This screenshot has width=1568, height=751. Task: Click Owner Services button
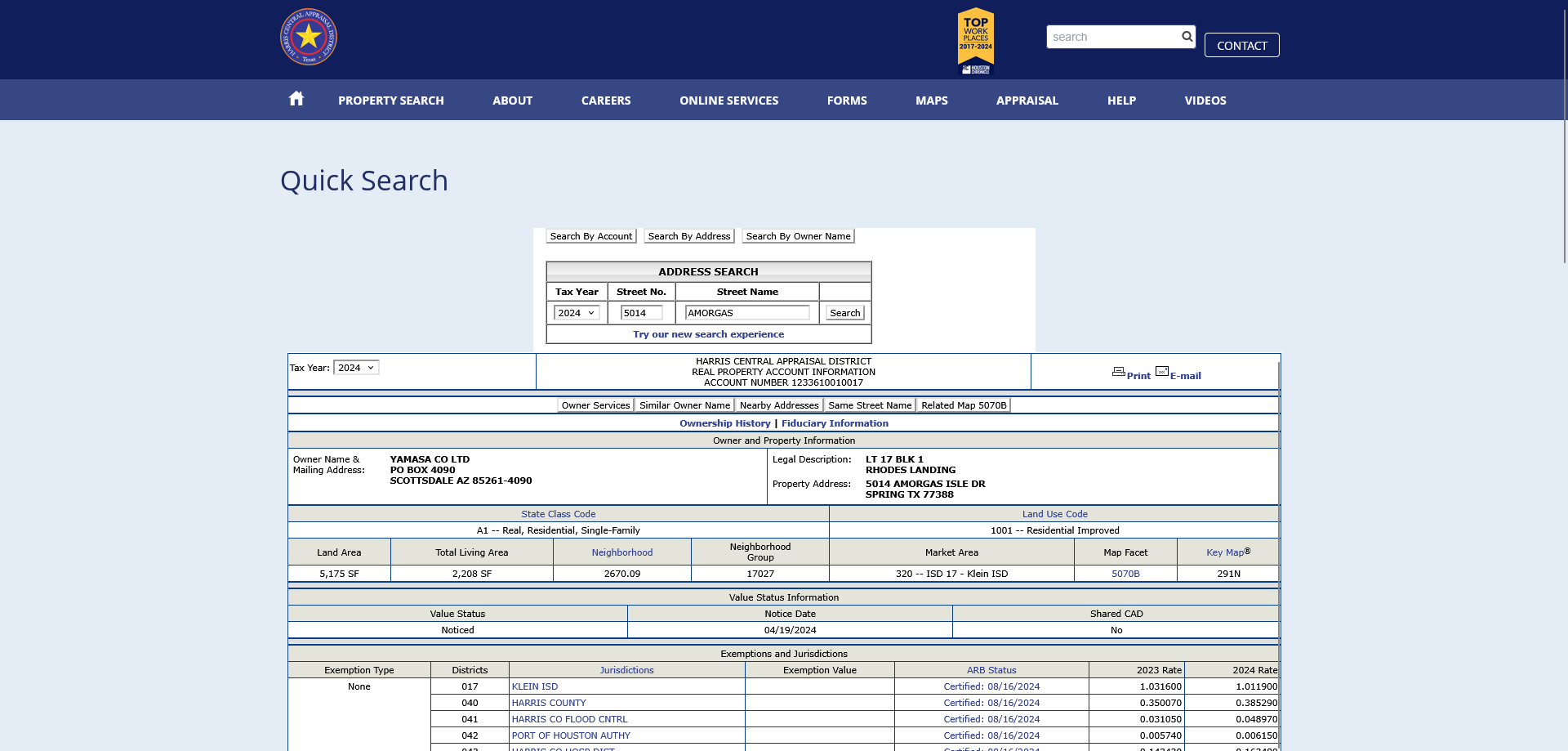(x=595, y=405)
